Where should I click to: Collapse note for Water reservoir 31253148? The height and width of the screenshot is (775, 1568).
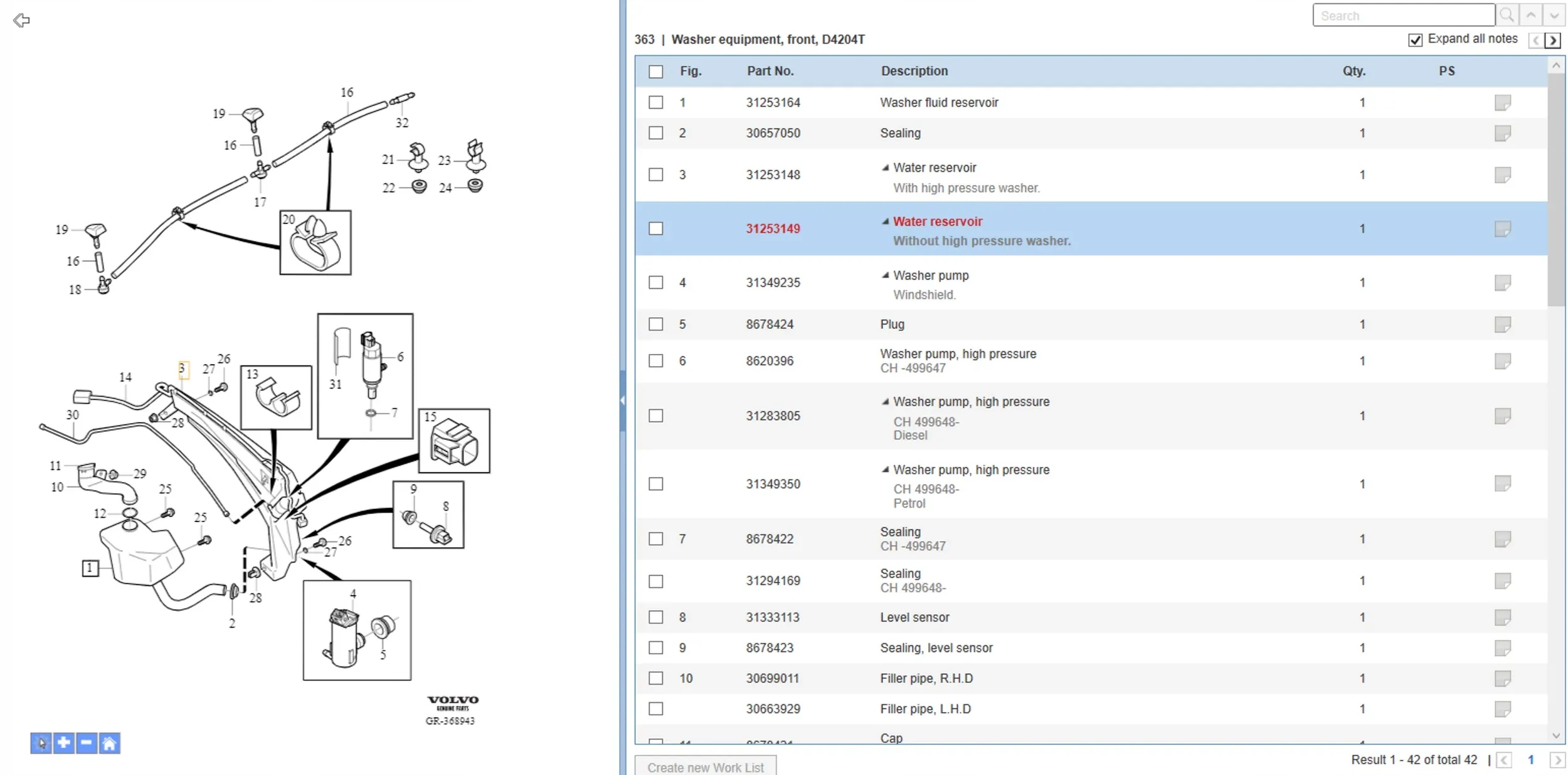click(885, 168)
